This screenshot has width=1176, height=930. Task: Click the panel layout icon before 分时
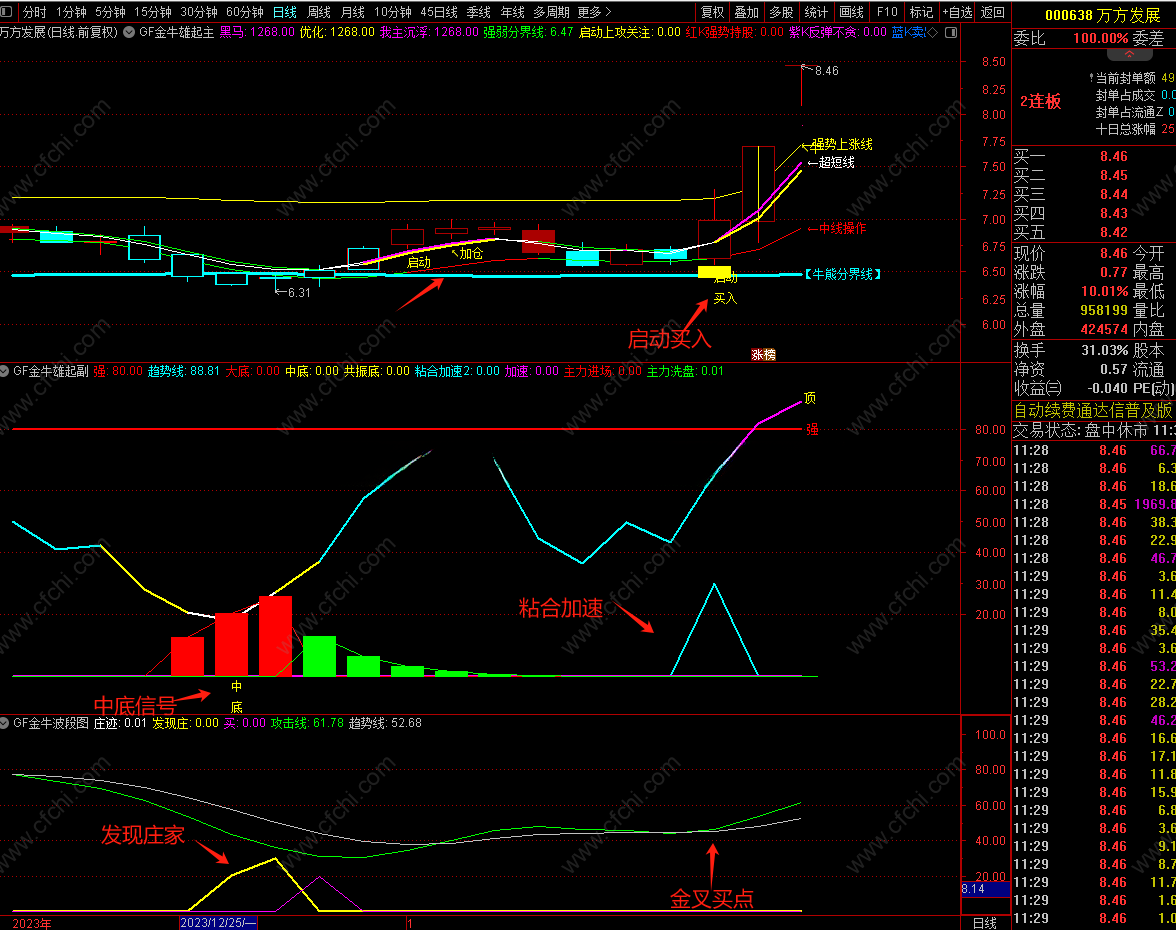(7, 12)
